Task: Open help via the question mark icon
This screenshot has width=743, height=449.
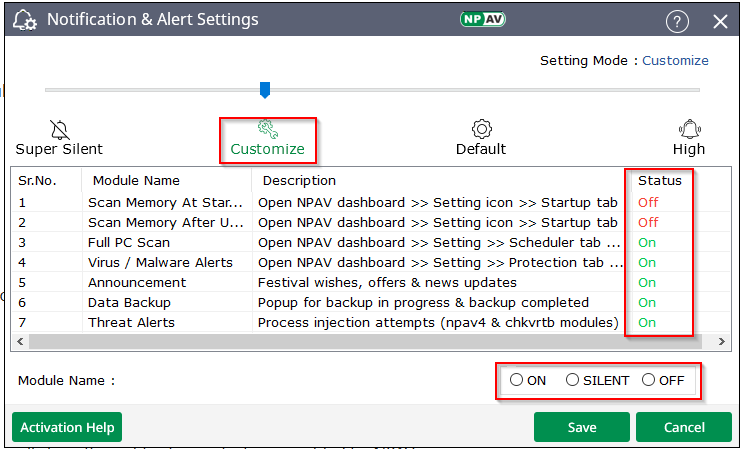Action: point(677,21)
